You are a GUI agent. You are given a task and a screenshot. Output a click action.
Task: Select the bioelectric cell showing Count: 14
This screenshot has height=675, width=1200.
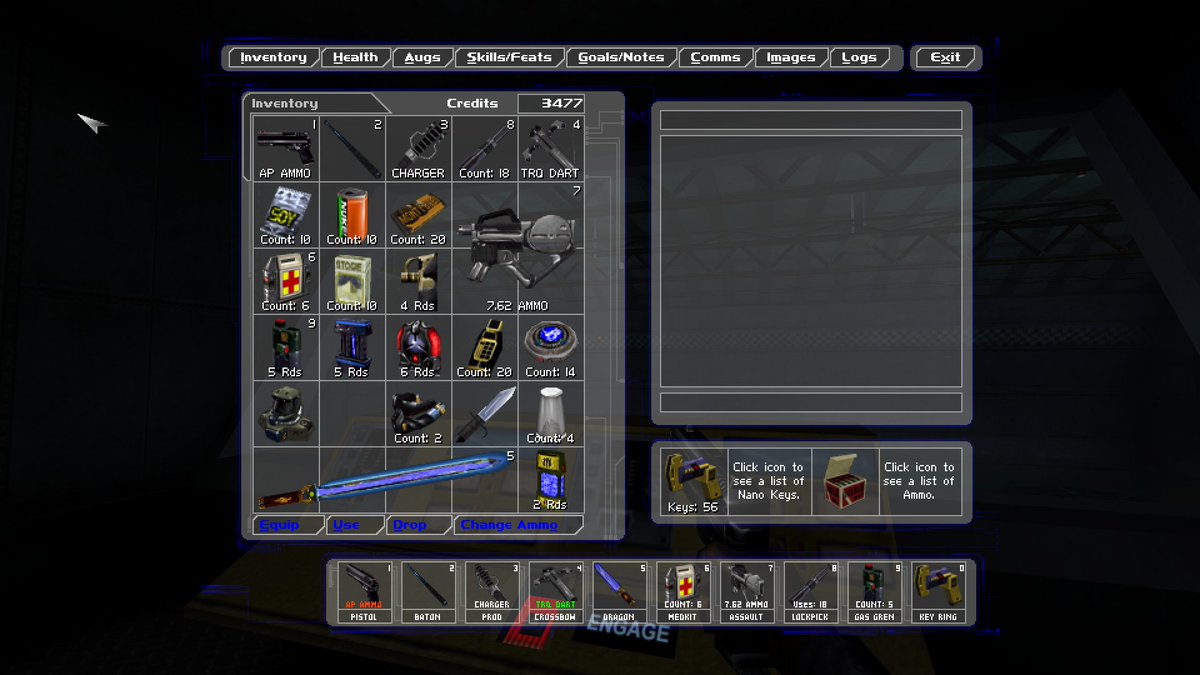pyautogui.click(x=550, y=346)
